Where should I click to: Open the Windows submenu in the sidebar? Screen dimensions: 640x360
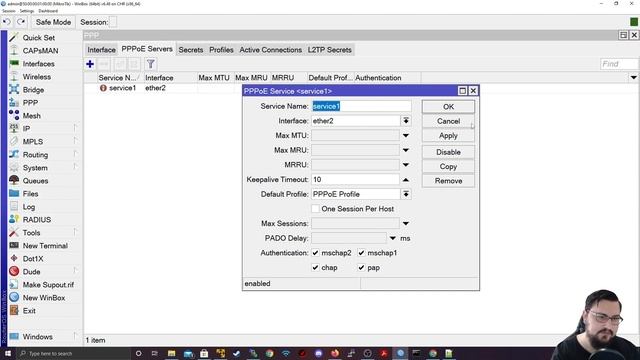pos(38,337)
